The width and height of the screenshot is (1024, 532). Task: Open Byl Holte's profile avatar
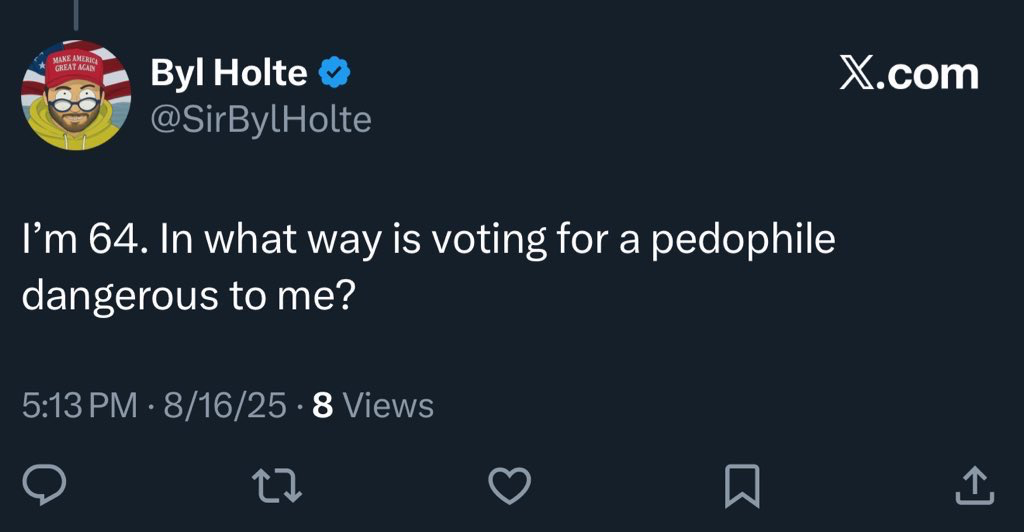(76, 96)
